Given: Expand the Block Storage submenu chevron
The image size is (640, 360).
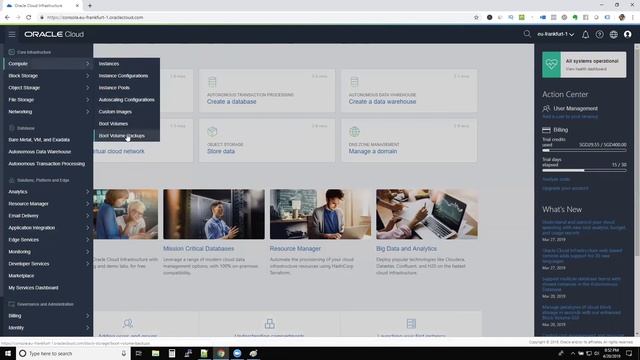Looking at the screenshot, I should pyautogui.click(x=87, y=76).
